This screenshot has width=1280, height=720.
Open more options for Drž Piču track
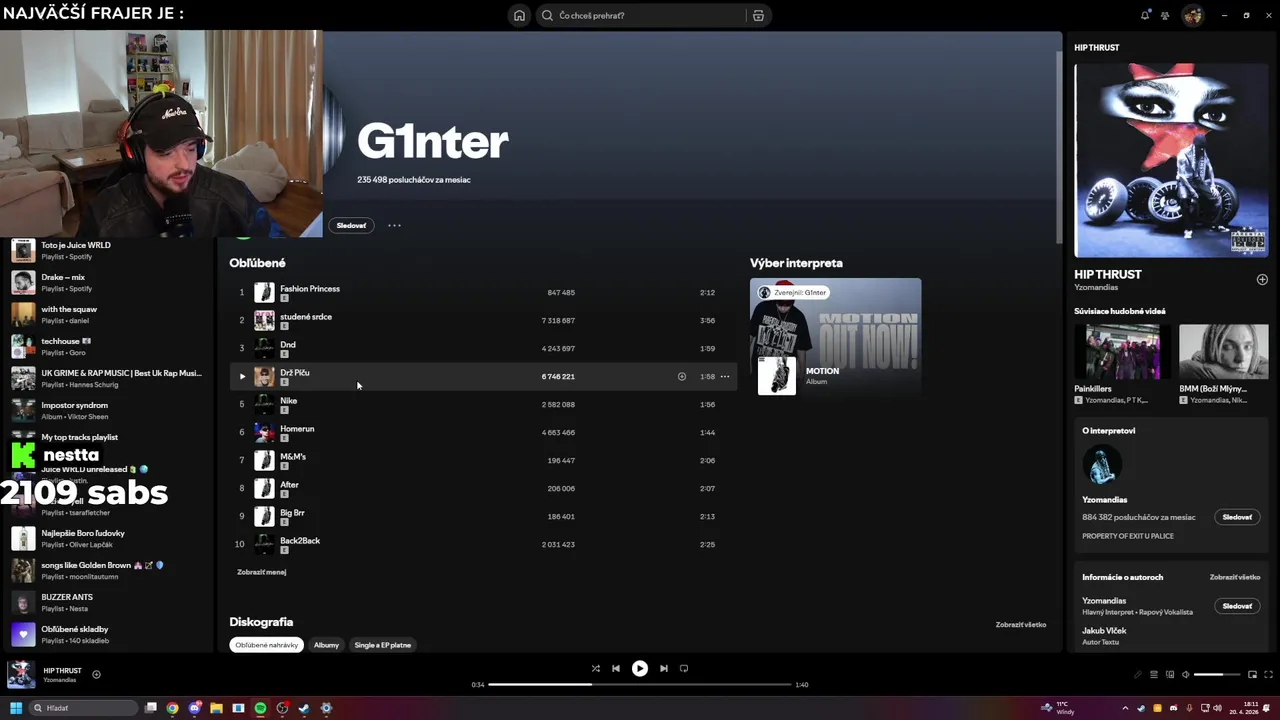pyautogui.click(x=725, y=377)
